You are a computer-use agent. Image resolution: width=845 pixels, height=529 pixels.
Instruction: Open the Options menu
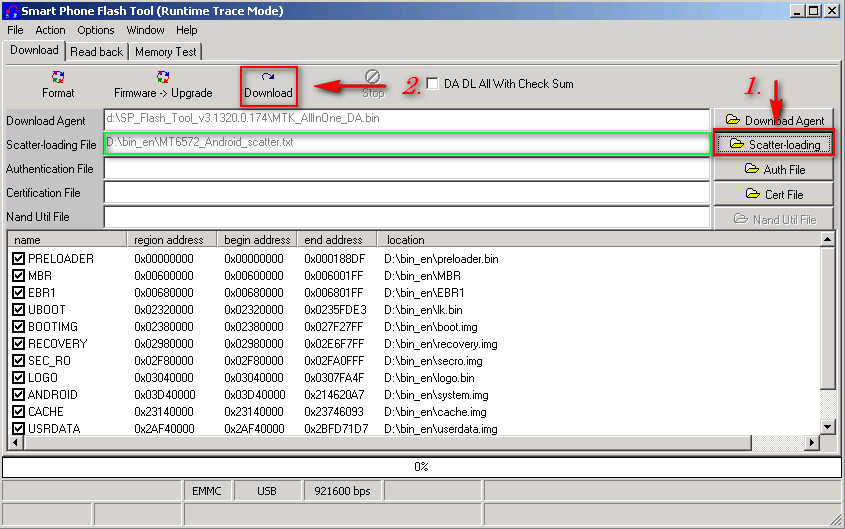[95, 30]
